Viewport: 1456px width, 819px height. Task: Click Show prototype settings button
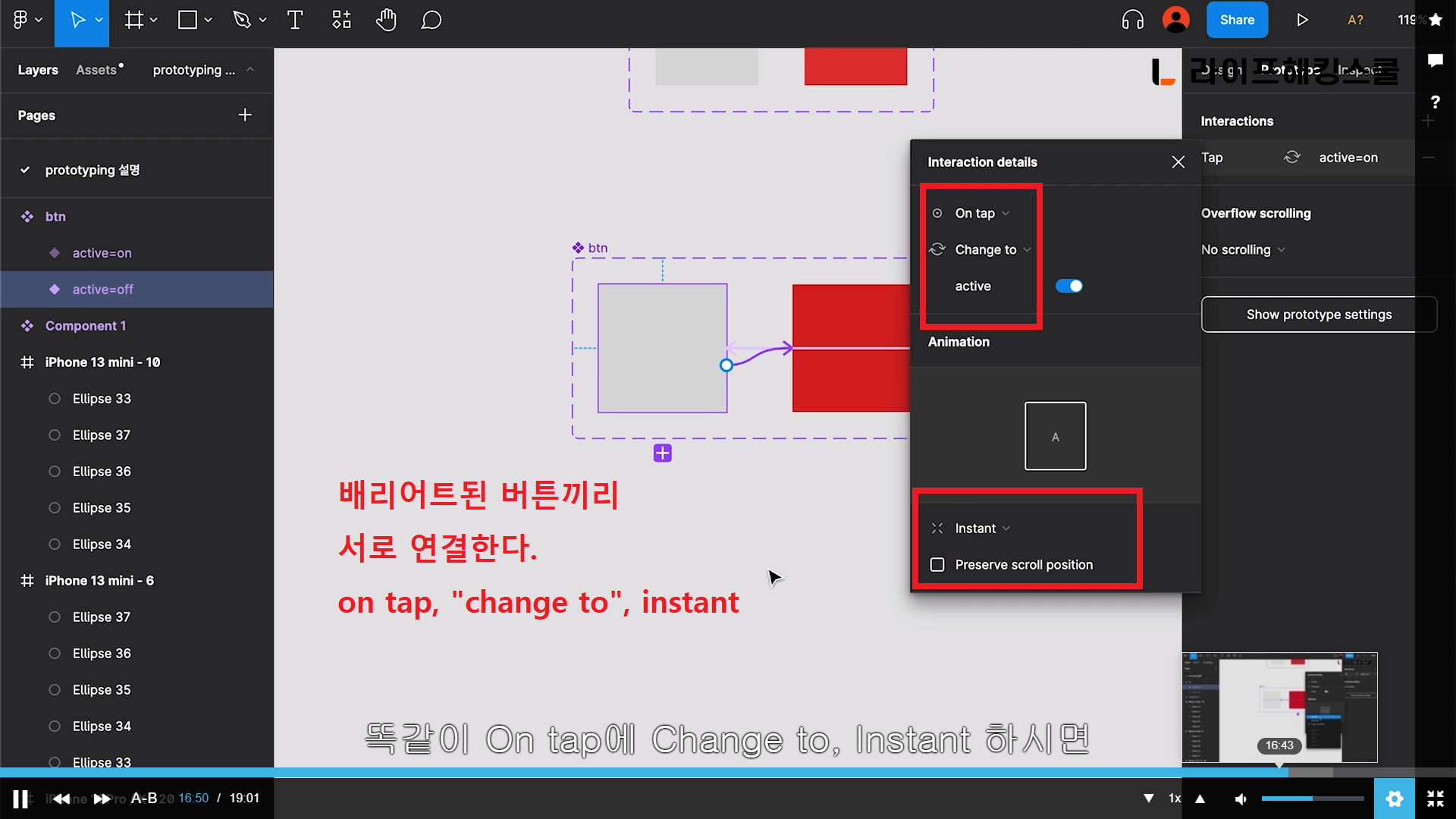1318,315
